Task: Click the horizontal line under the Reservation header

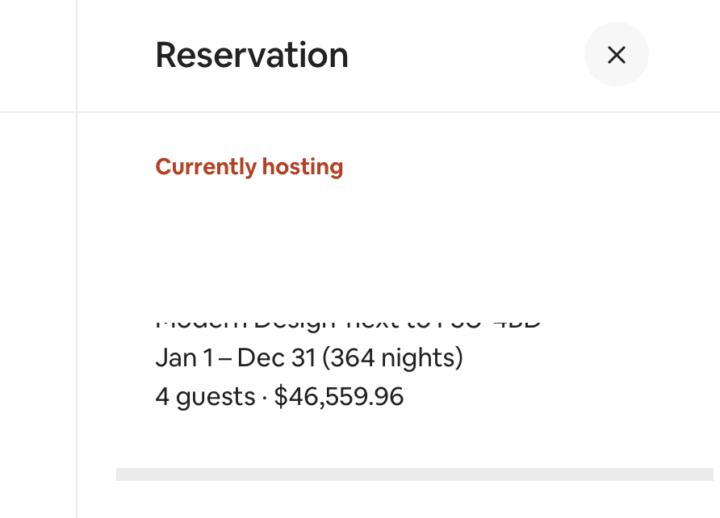Action: coord(400,112)
